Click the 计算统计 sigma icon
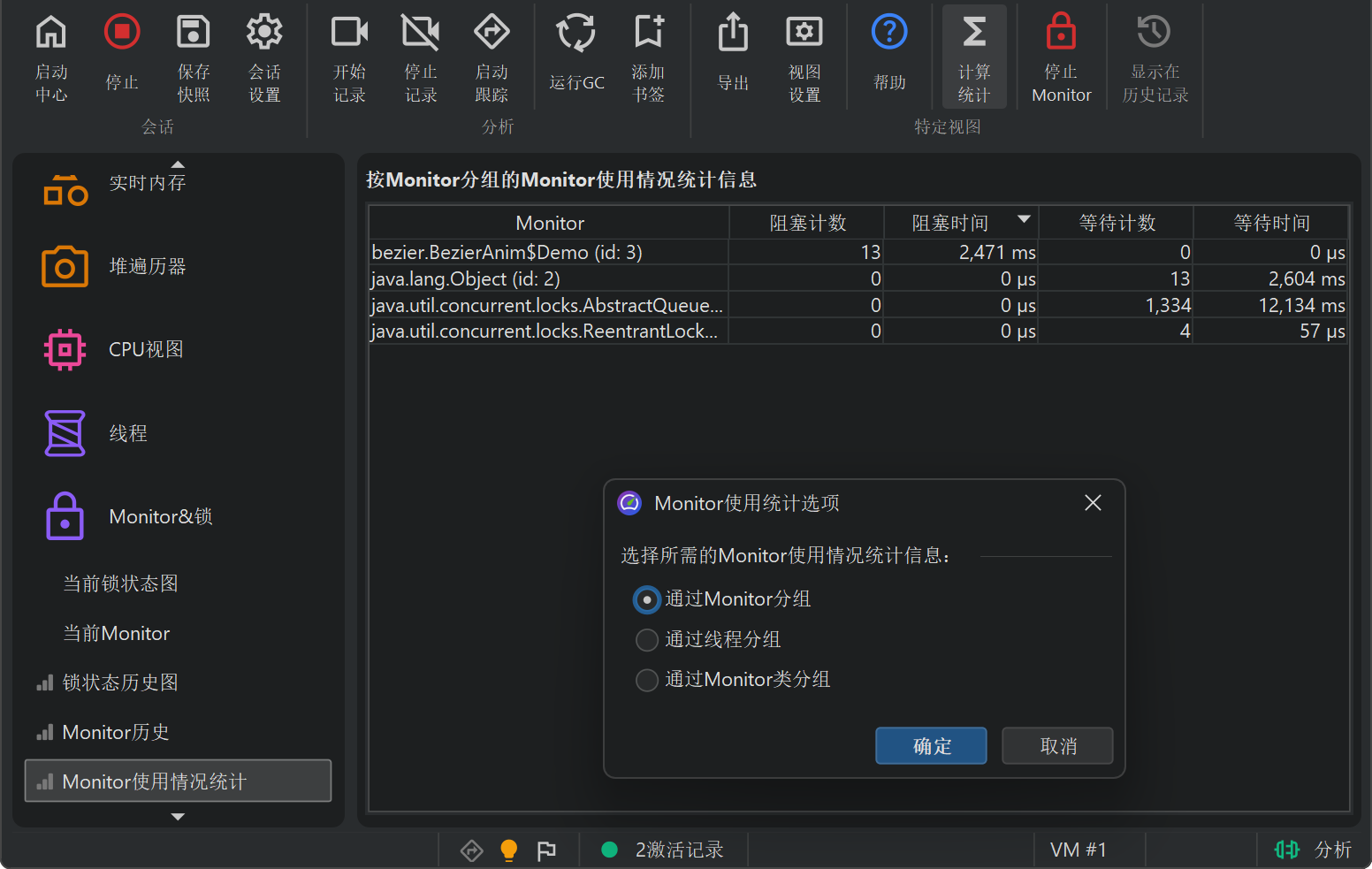The width and height of the screenshot is (1372, 869). (x=973, y=33)
